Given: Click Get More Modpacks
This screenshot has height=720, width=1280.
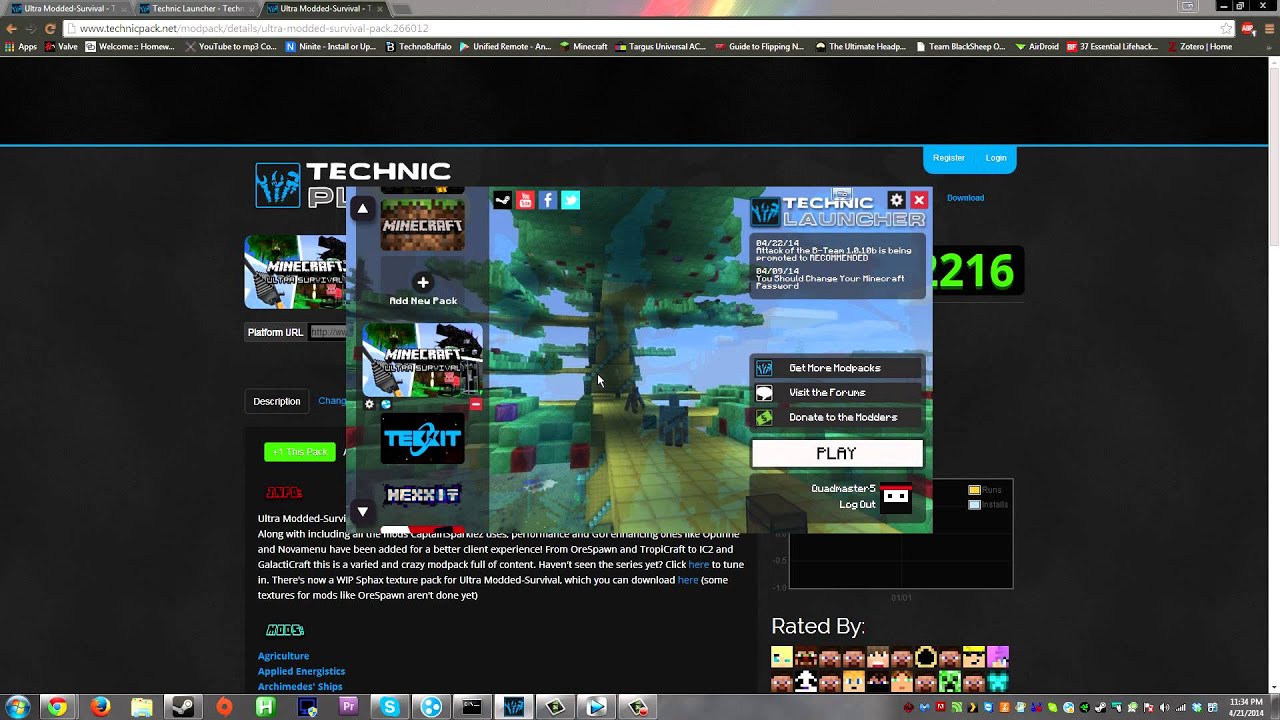Looking at the screenshot, I should [836, 368].
